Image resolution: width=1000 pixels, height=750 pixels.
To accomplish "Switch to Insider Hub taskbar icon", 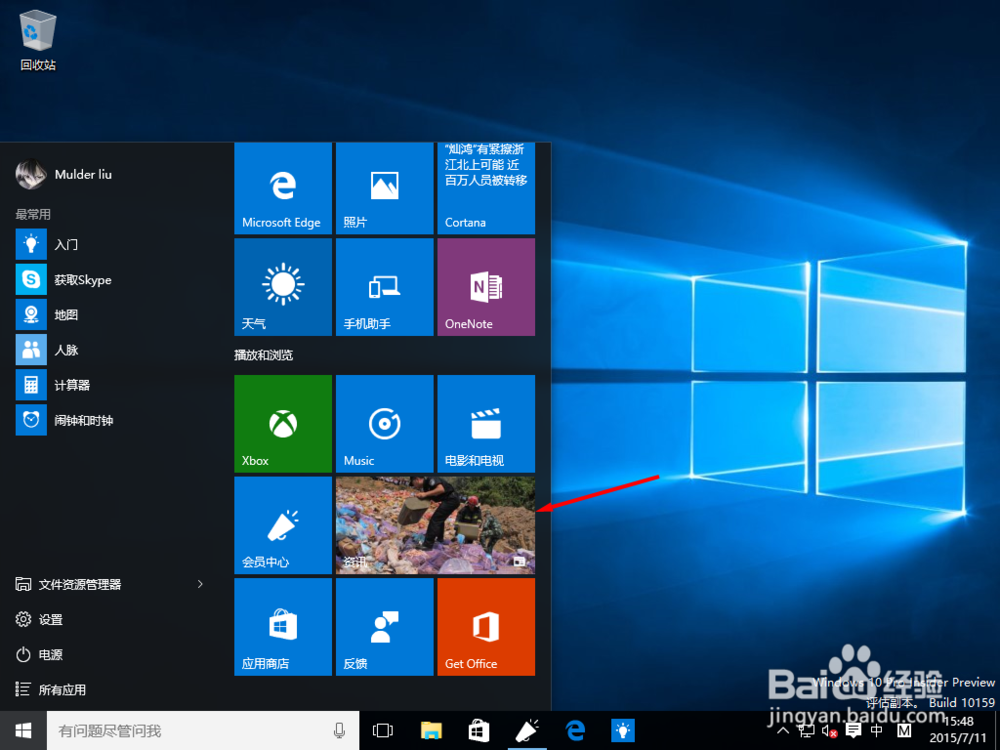I will [x=527, y=730].
